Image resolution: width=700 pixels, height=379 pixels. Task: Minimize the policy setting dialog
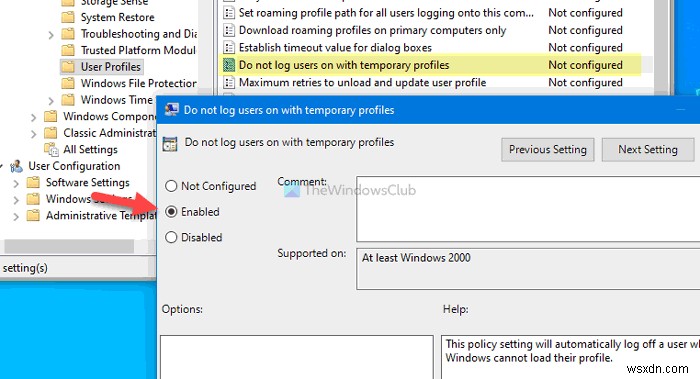tap(680, 110)
